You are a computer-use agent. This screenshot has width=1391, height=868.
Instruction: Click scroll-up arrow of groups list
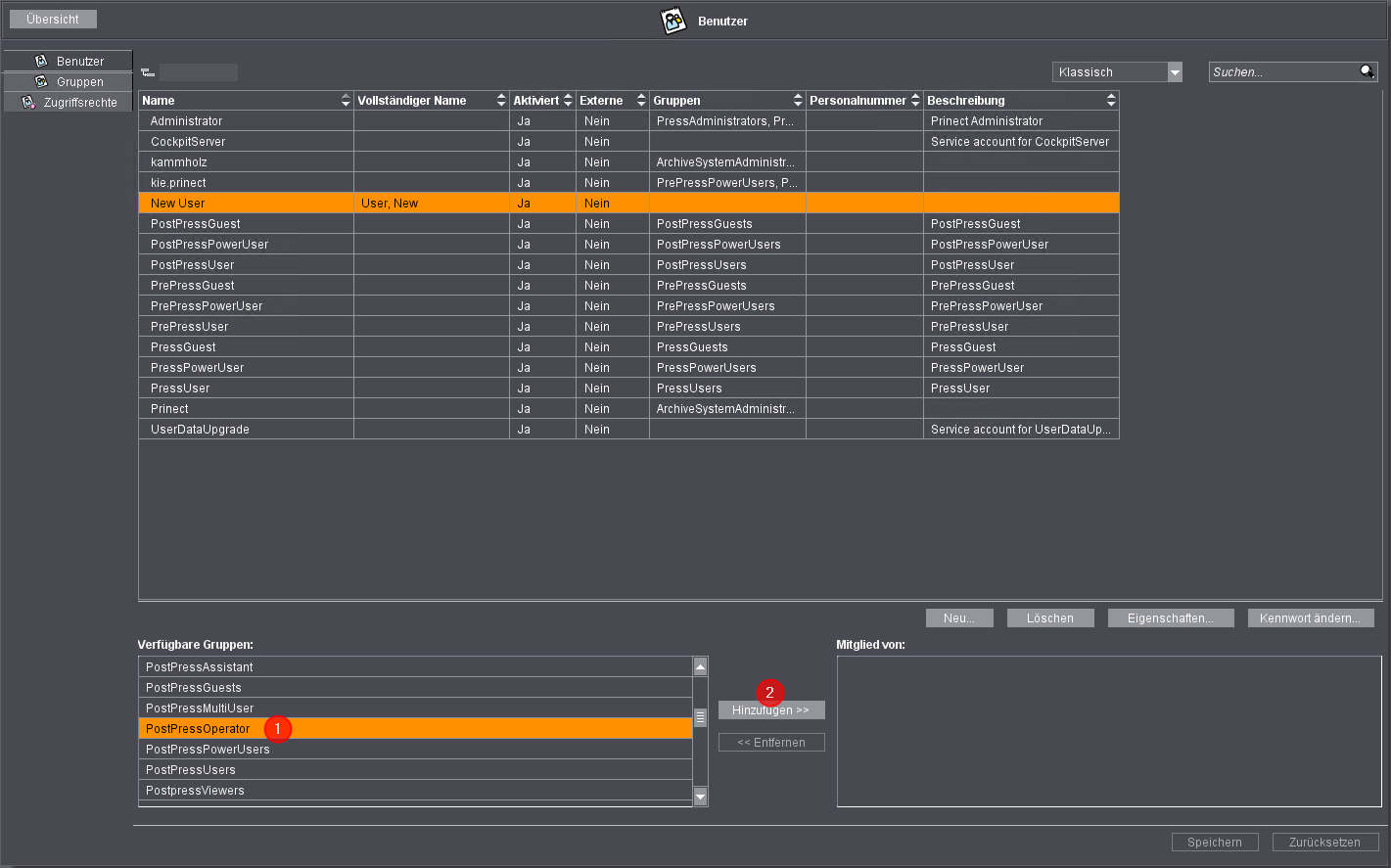pos(700,666)
